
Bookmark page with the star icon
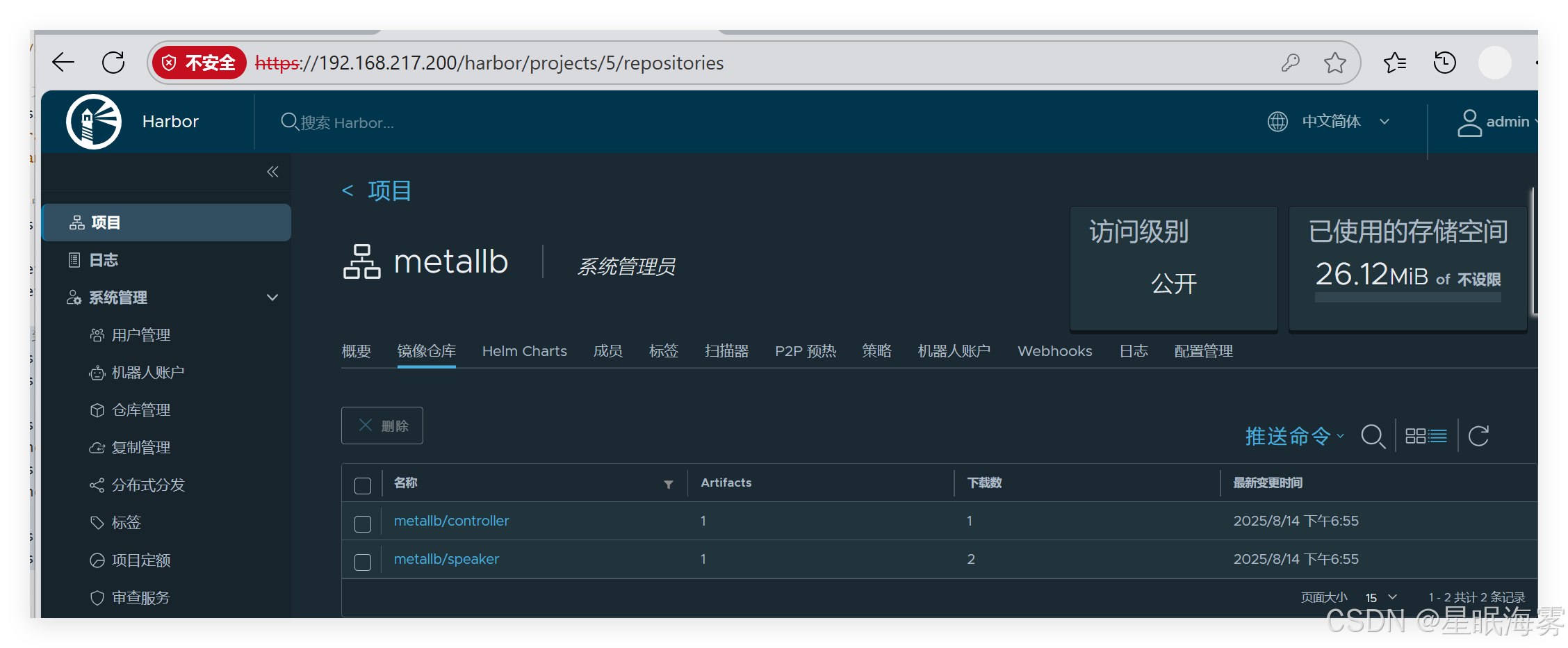coord(1335,63)
